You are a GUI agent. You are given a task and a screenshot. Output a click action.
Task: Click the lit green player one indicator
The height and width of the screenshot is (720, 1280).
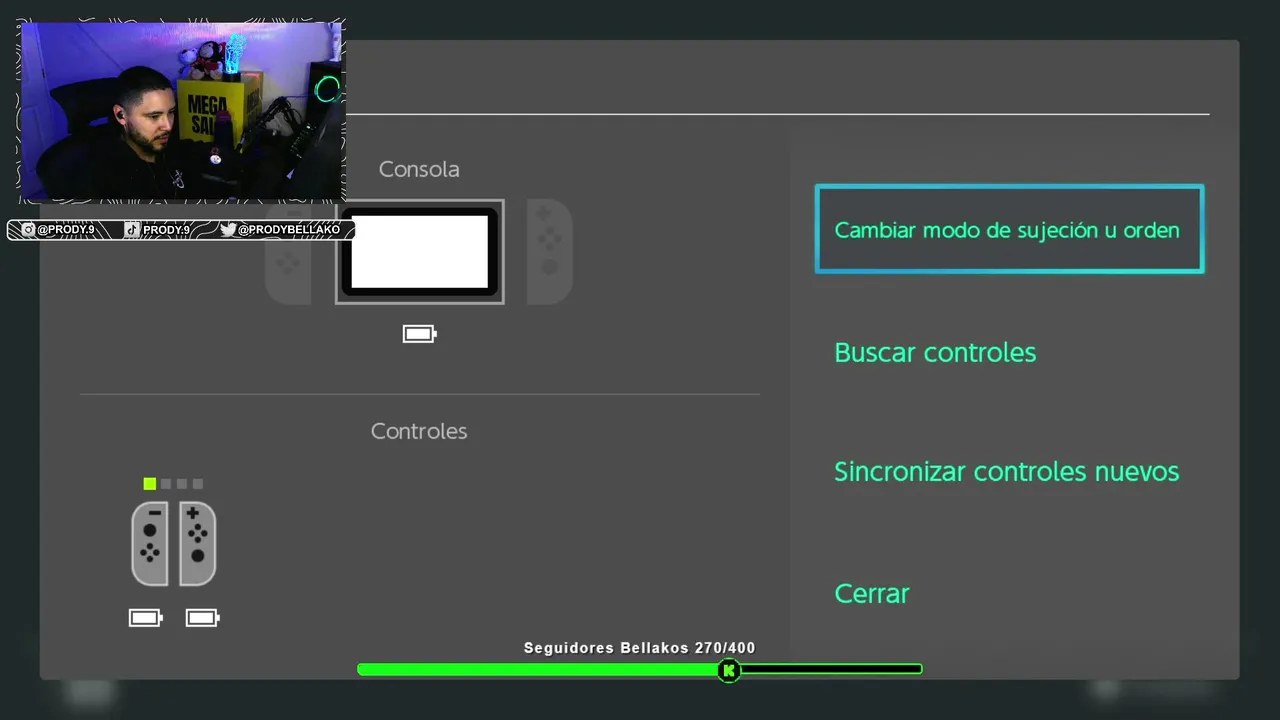tap(150, 484)
